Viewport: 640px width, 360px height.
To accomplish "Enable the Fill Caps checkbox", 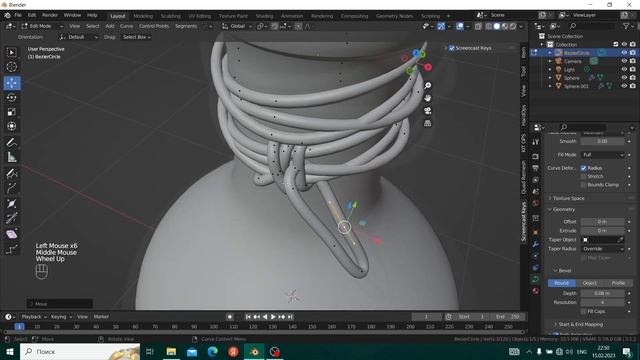I will (583, 311).
